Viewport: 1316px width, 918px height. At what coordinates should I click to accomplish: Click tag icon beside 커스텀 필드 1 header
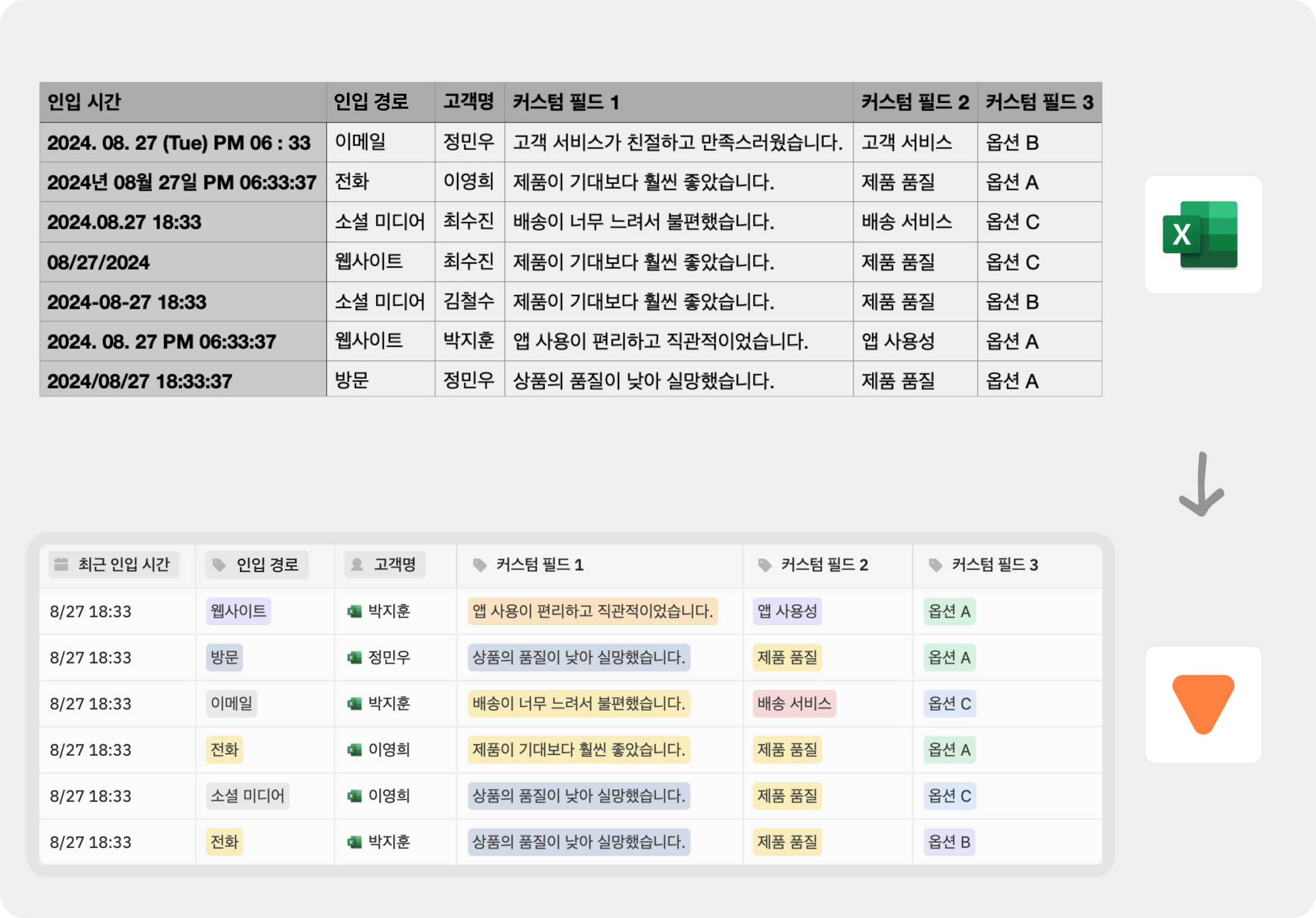click(480, 564)
